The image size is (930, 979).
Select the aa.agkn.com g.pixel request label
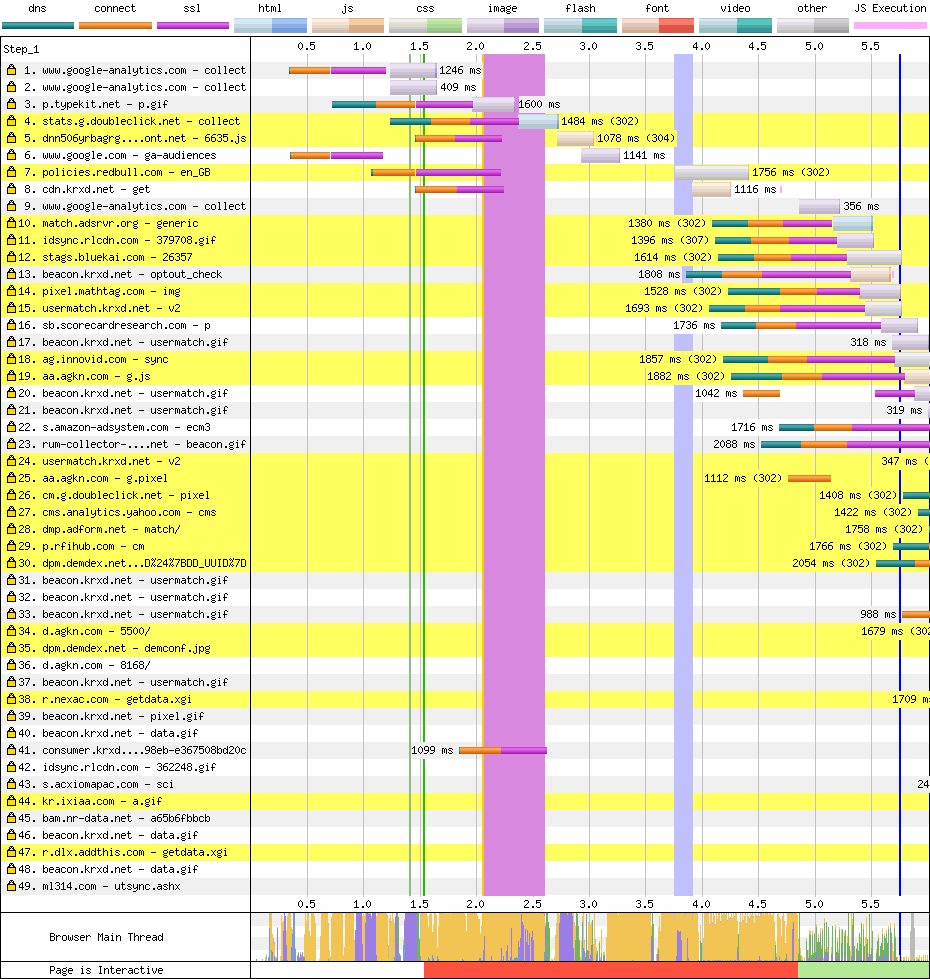click(x=105, y=478)
